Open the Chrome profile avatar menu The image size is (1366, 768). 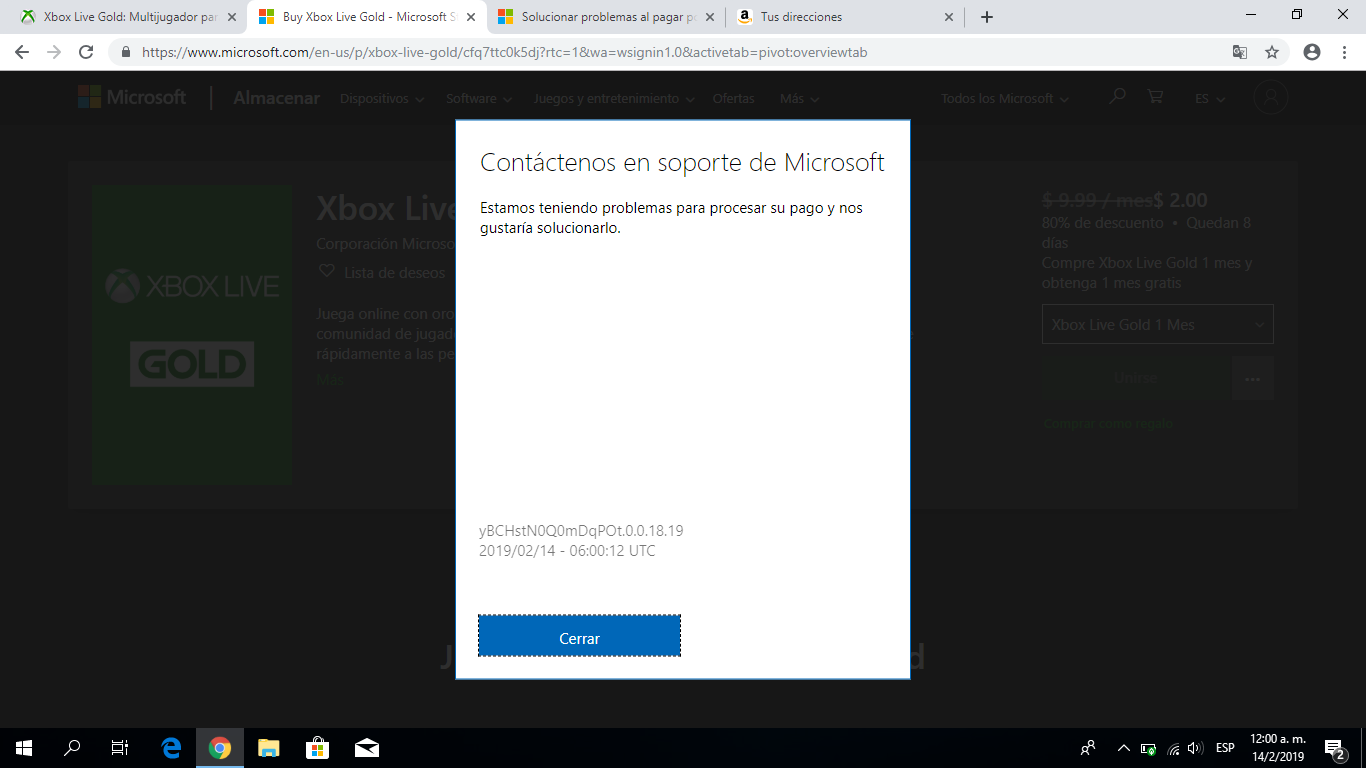coord(1312,52)
